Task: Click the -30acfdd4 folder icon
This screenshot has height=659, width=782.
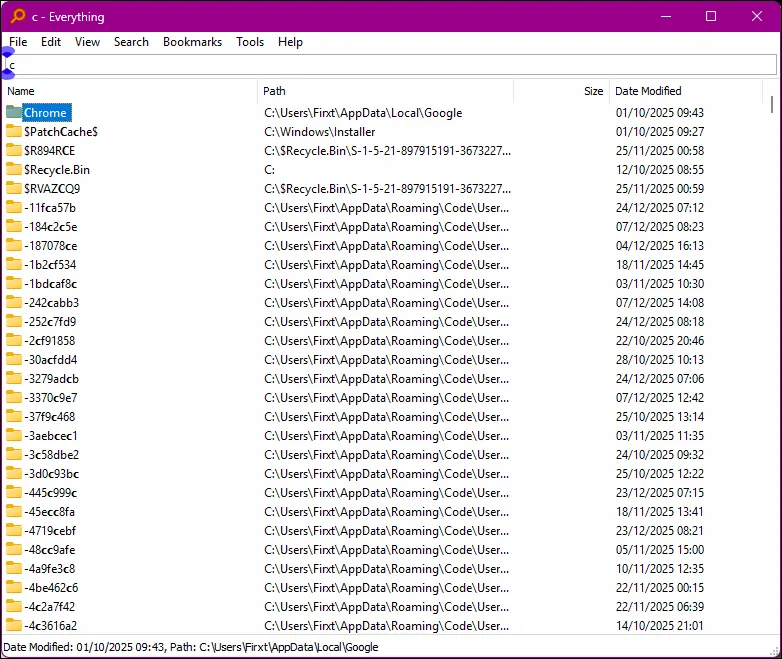Action: tap(14, 359)
